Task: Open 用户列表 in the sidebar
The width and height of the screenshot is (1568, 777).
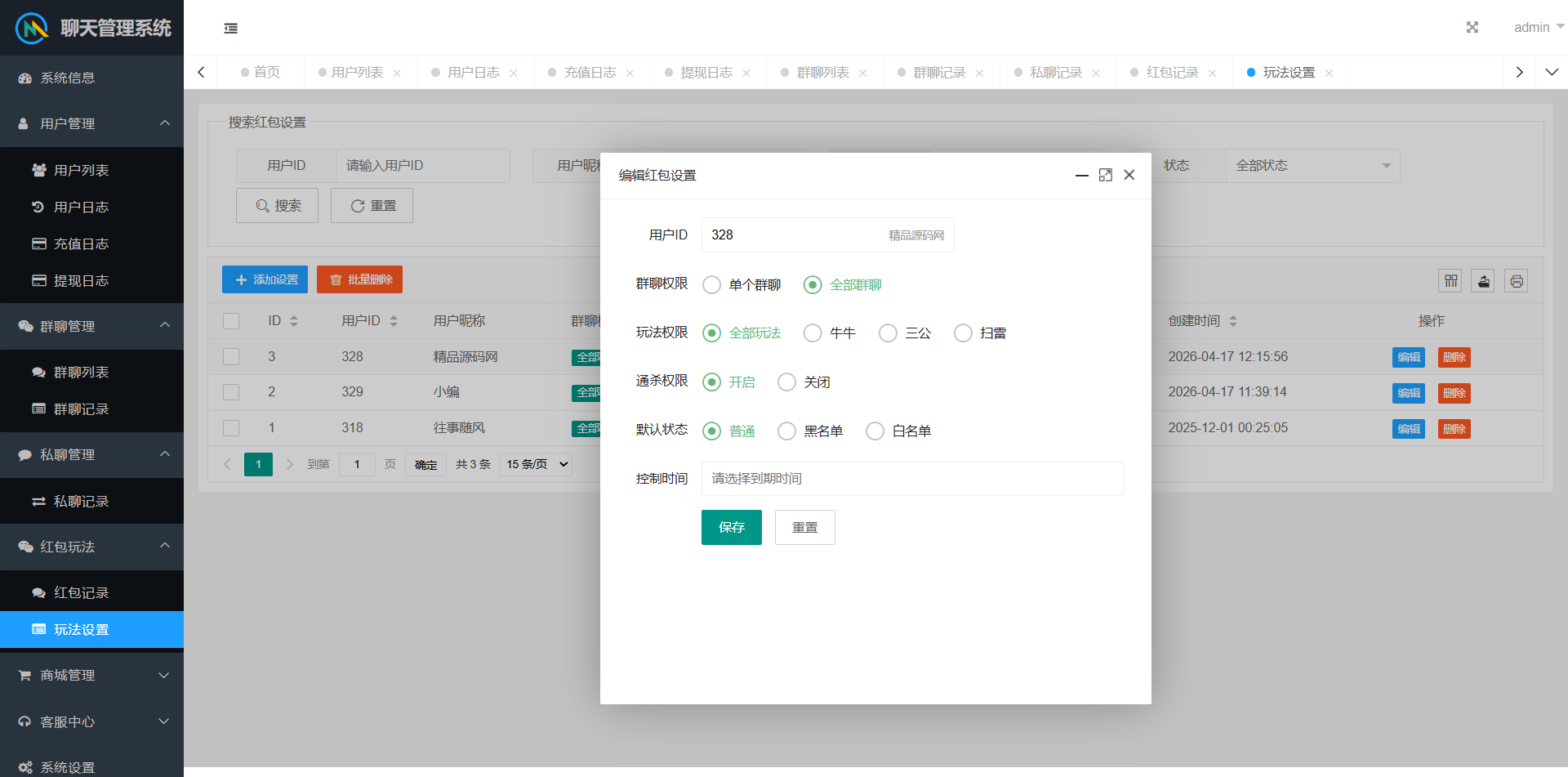Action: coord(81,170)
